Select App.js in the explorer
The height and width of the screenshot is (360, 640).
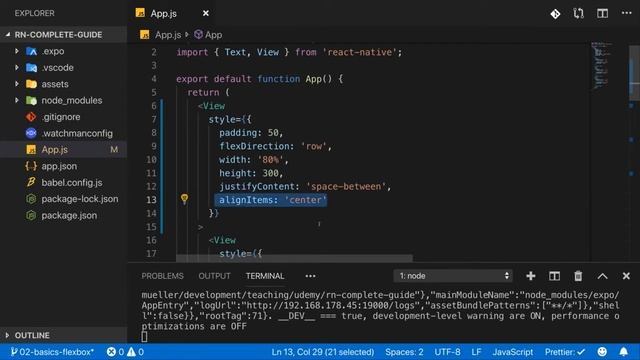(x=64, y=150)
